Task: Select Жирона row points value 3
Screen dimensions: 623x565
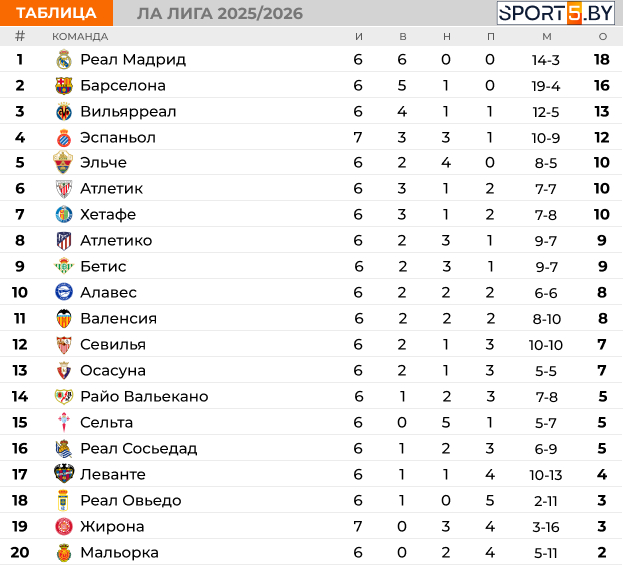Action: (x=602, y=526)
